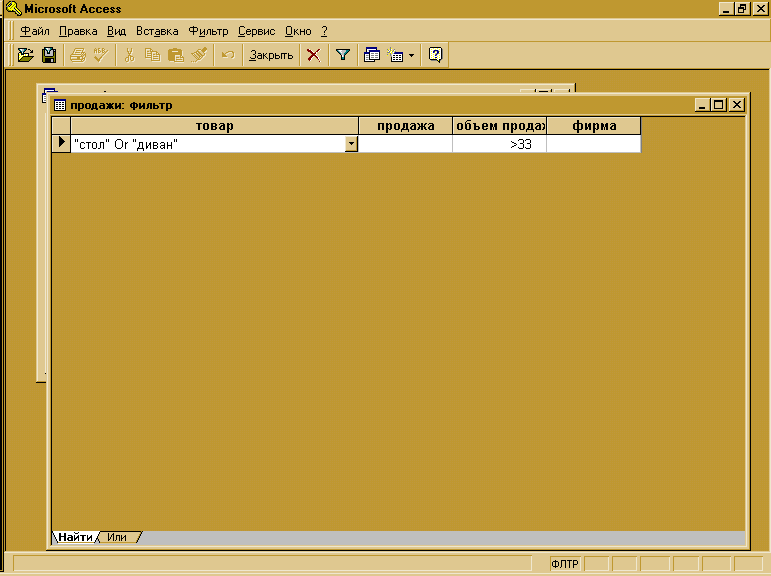Clear the filter grid with red X
The image size is (771, 576).
[x=314, y=55]
